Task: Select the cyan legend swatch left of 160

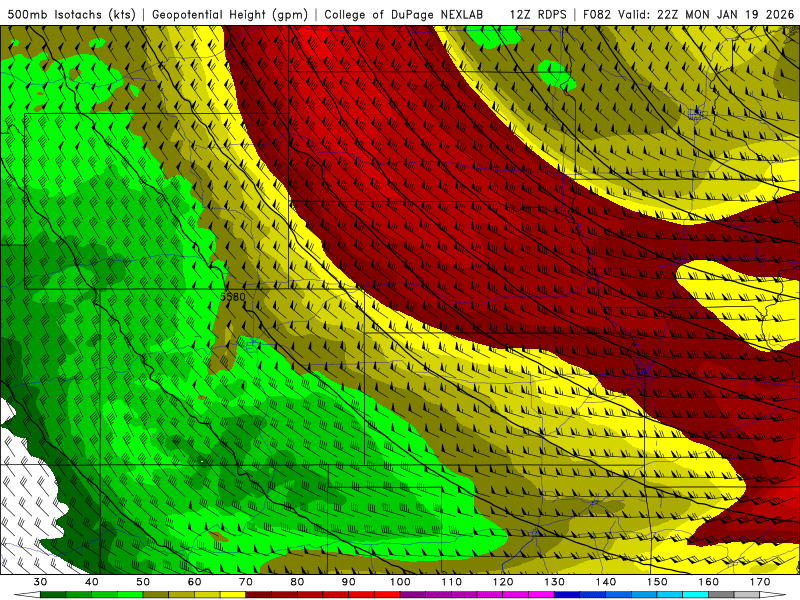Action: (x=695, y=595)
